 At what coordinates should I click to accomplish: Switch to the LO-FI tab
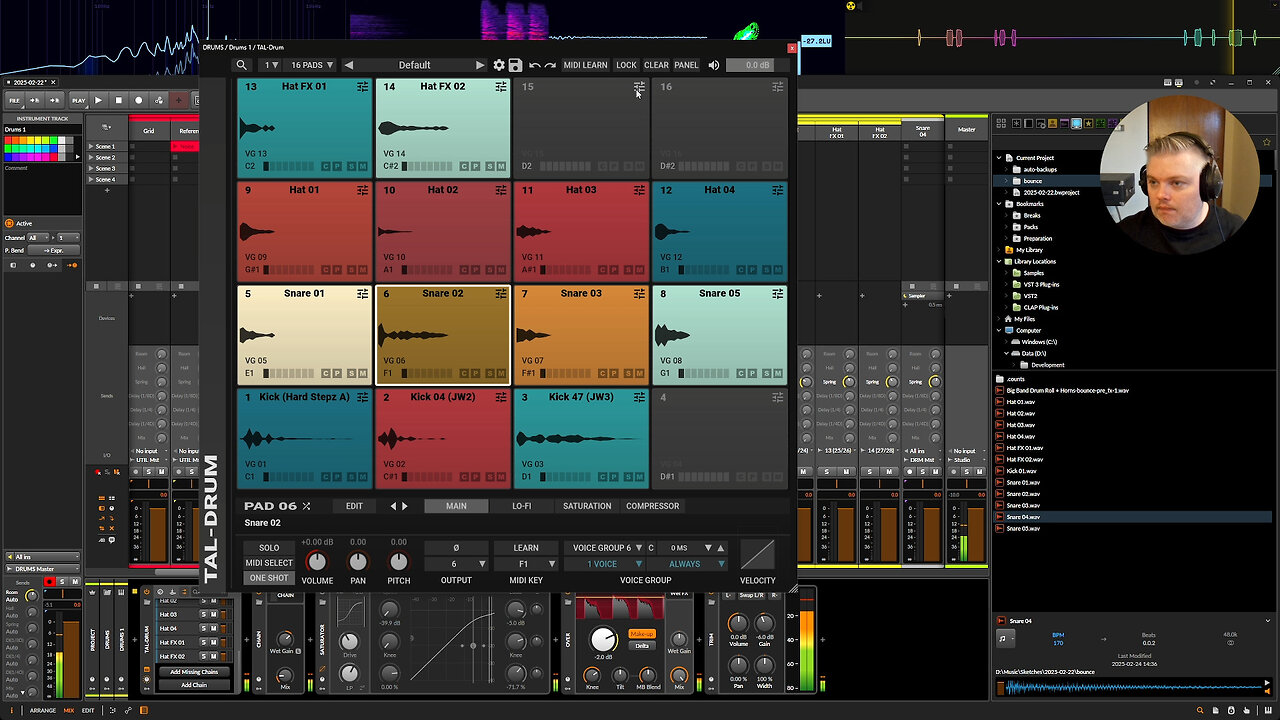(522, 506)
